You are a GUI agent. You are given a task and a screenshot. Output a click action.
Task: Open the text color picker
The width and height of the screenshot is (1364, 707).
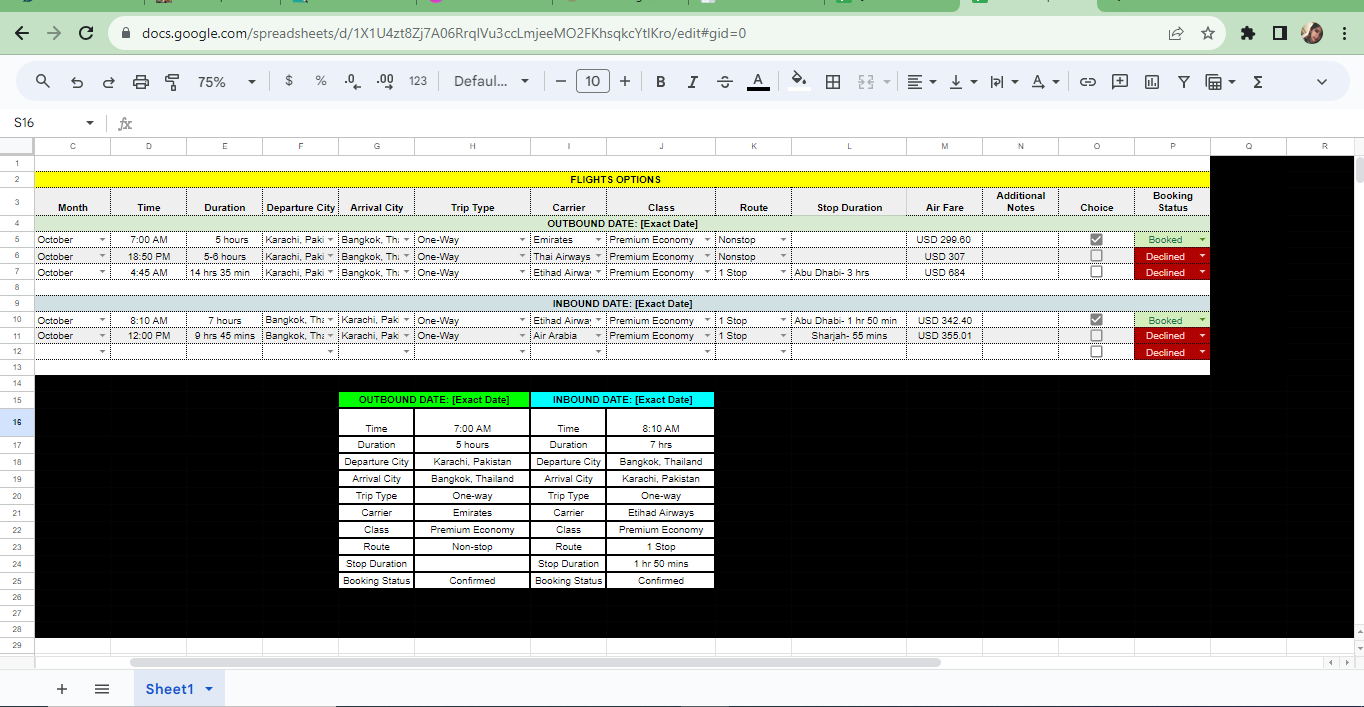click(x=758, y=82)
